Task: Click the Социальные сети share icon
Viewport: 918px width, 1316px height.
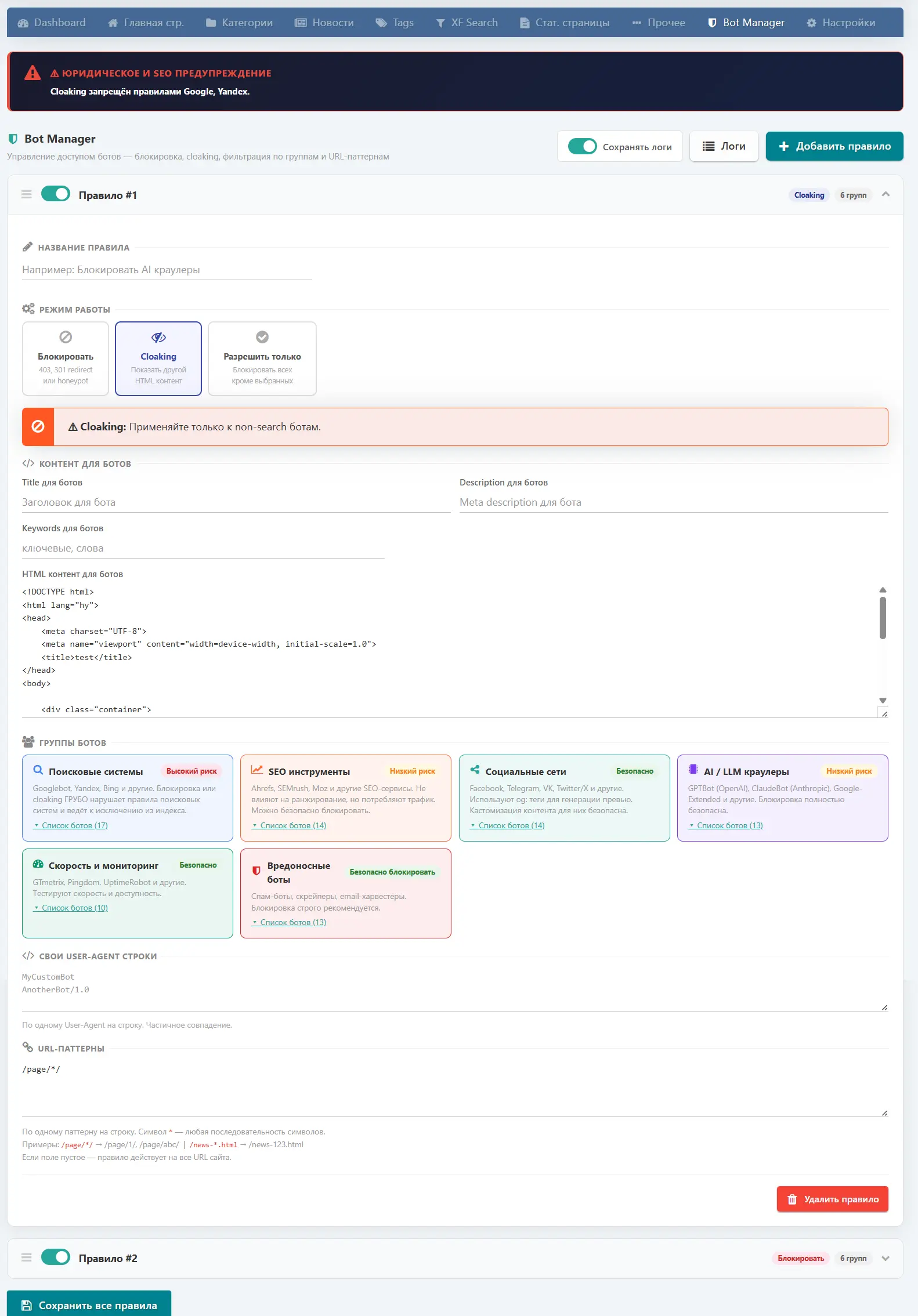Action: pyautogui.click(x=475, y=770)
